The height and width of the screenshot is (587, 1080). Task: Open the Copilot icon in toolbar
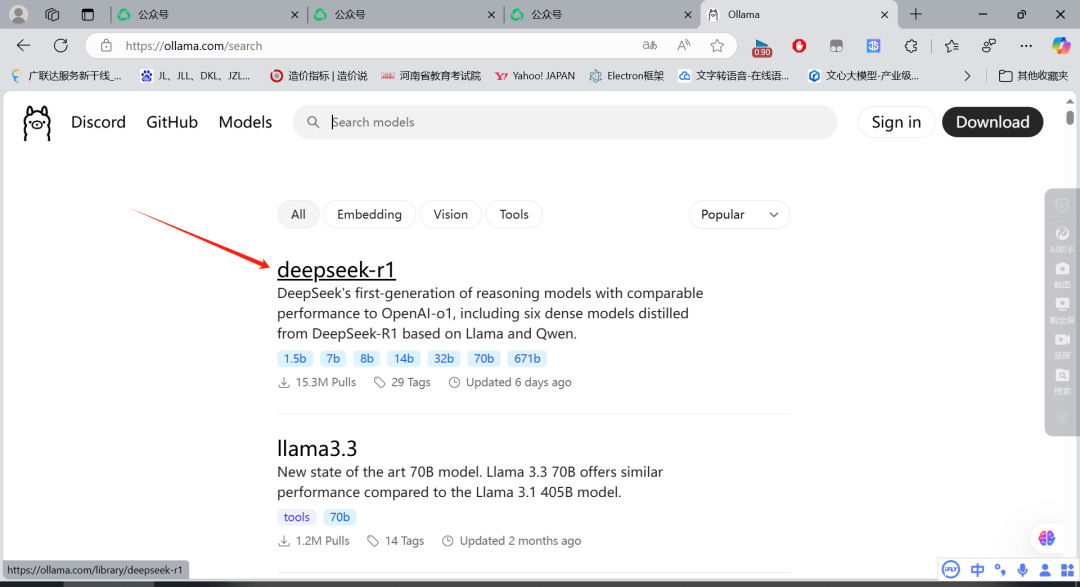pyautogui.click(x=1061, y=45)
